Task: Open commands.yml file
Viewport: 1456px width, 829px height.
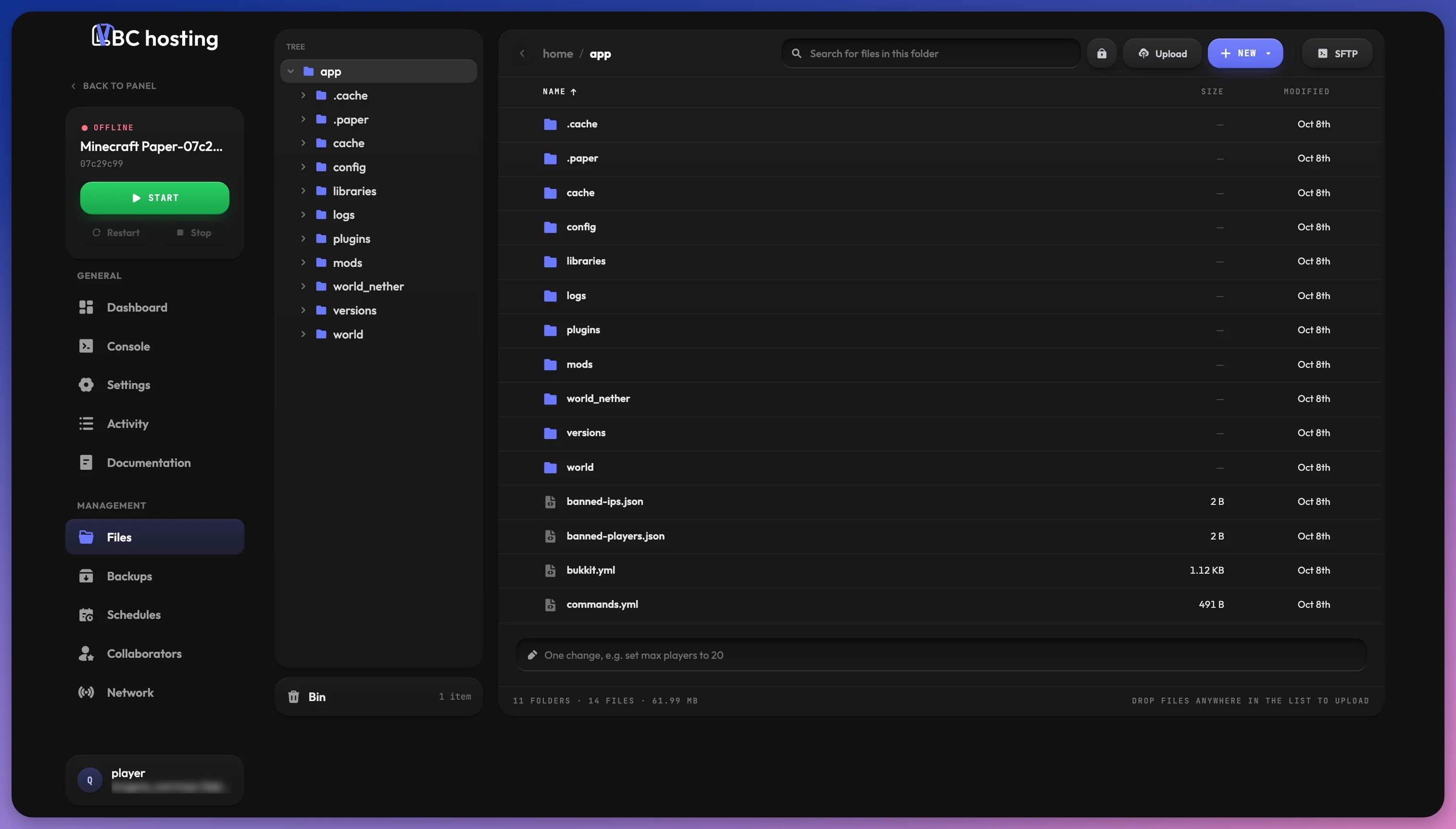Action: [x=940, y=604]
